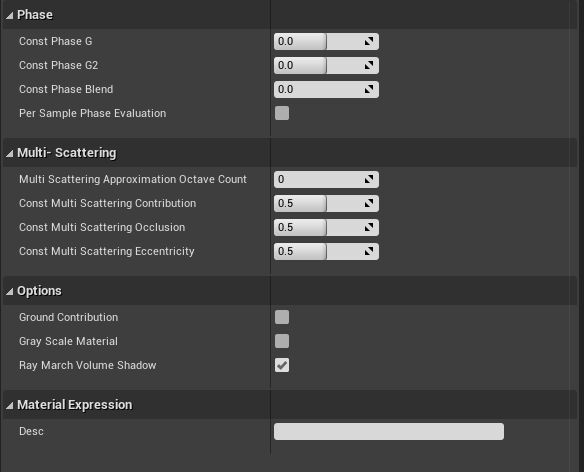Select the Const Multi Scattering Occlusion label
The image size is (584, 472).
tap(102, 228)
